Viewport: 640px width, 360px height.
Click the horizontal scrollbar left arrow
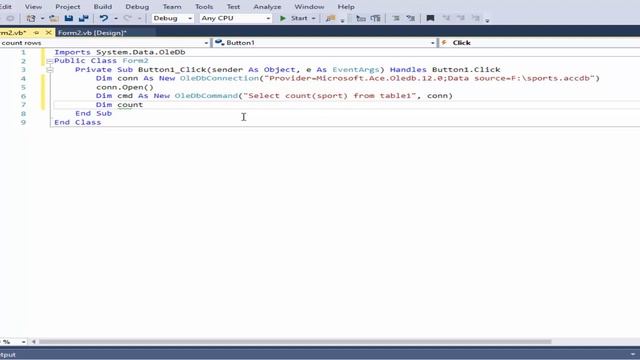[x=34, y=342]
